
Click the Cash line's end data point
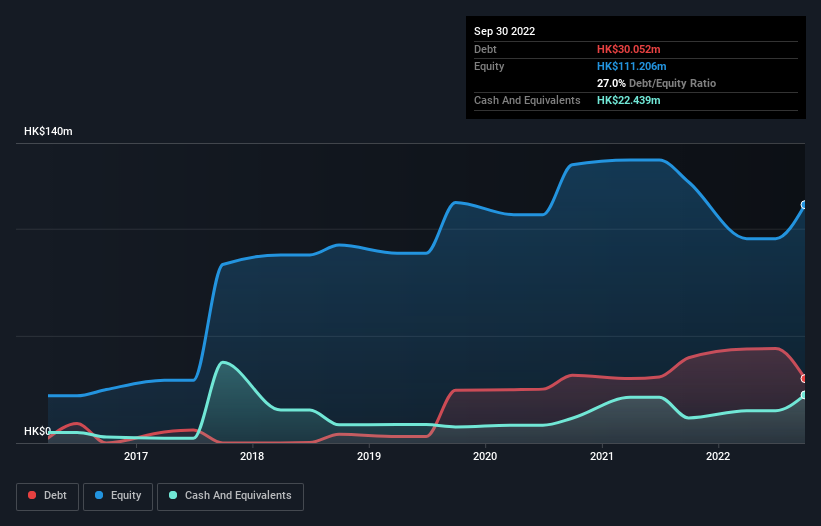tap(804, 395)
